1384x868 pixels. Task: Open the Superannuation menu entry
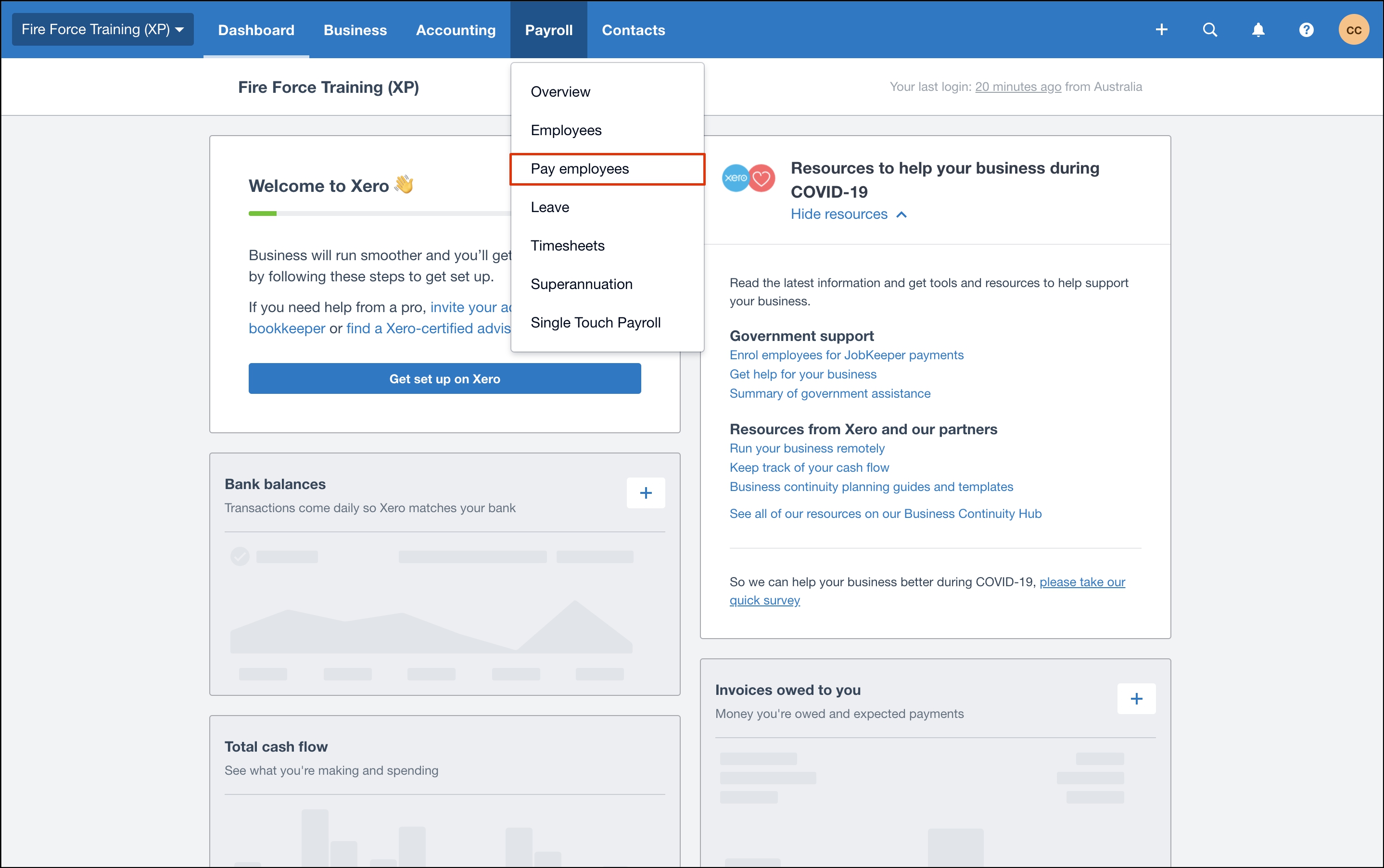click(x=581, y=284)
